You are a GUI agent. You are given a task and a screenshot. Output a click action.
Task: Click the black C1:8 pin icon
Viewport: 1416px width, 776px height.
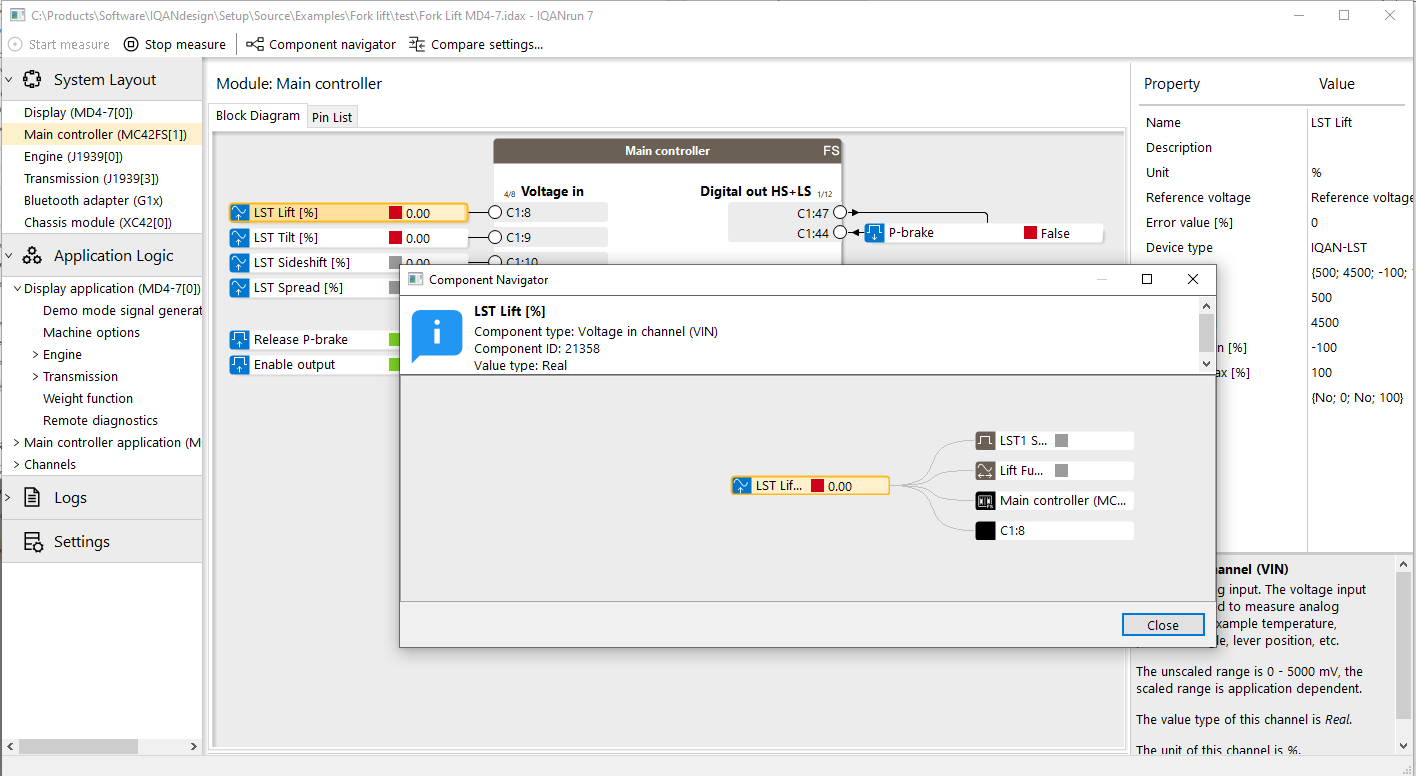[985, 531]
